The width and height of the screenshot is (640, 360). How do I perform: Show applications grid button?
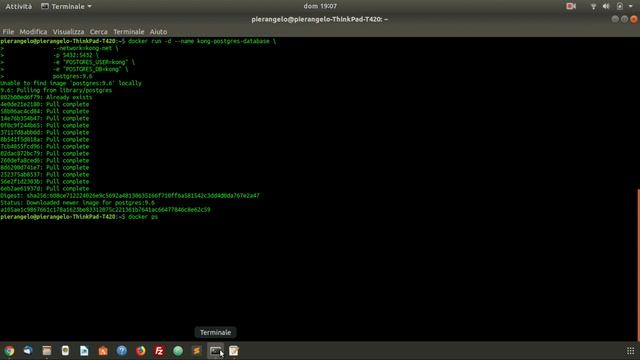click(630, 351)
